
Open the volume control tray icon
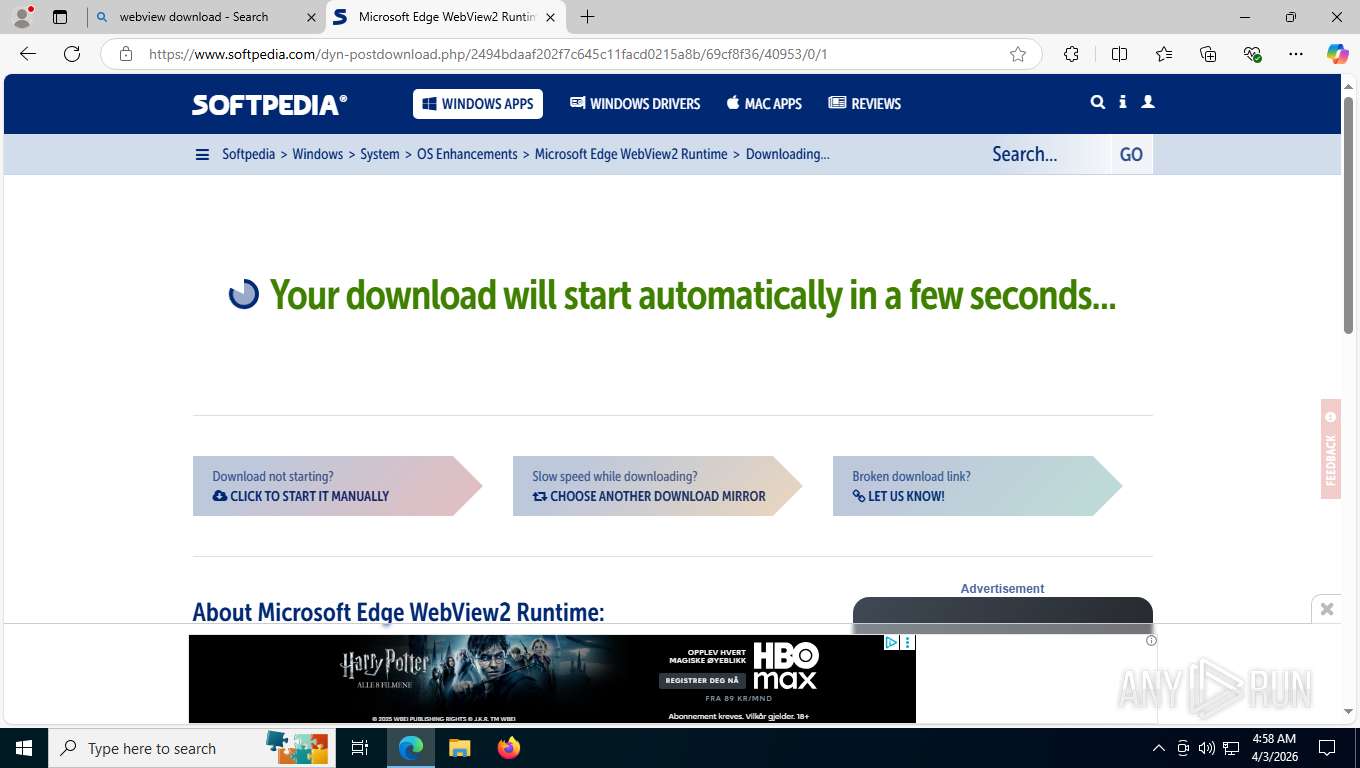pos(1207,748)
